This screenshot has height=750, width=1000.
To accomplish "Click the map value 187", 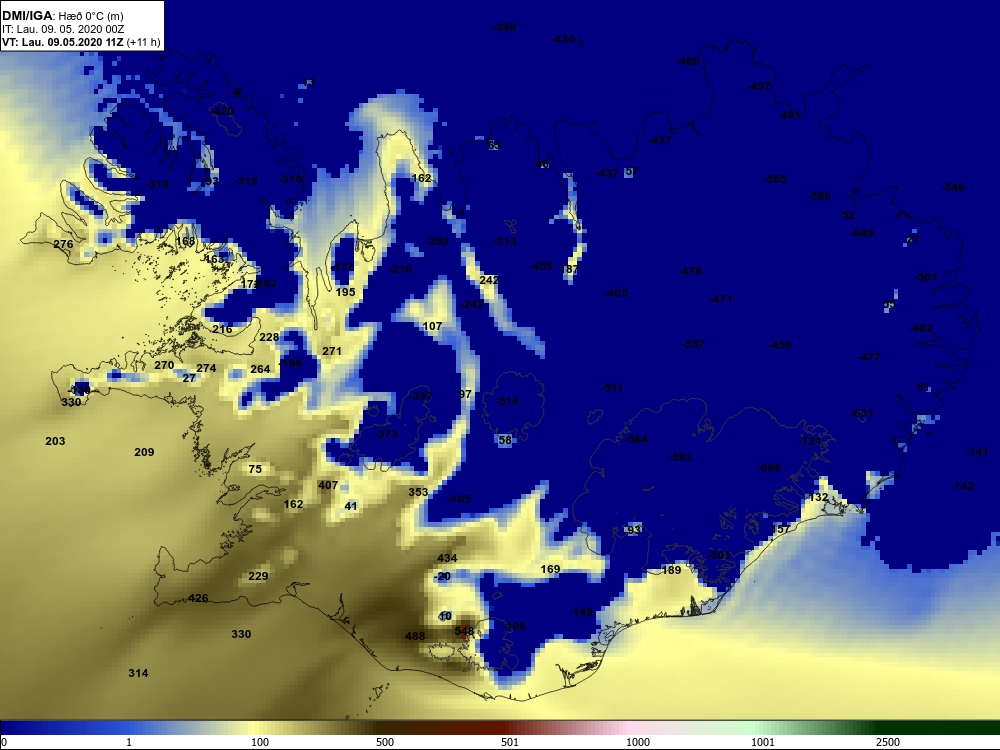I will [x=570, y=269].
